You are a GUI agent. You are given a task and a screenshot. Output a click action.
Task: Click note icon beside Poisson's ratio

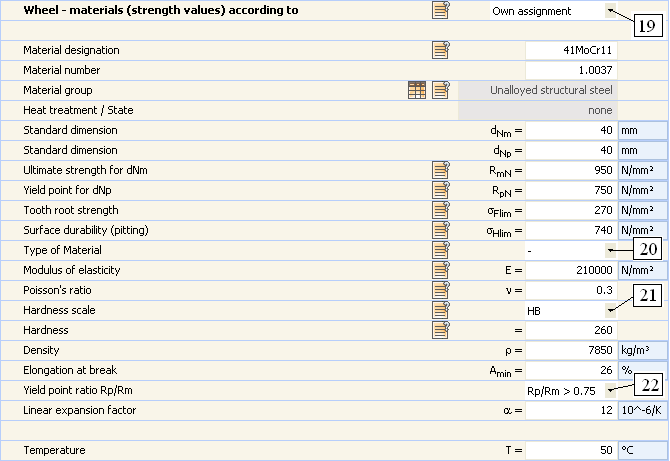(x=441, y=290)
